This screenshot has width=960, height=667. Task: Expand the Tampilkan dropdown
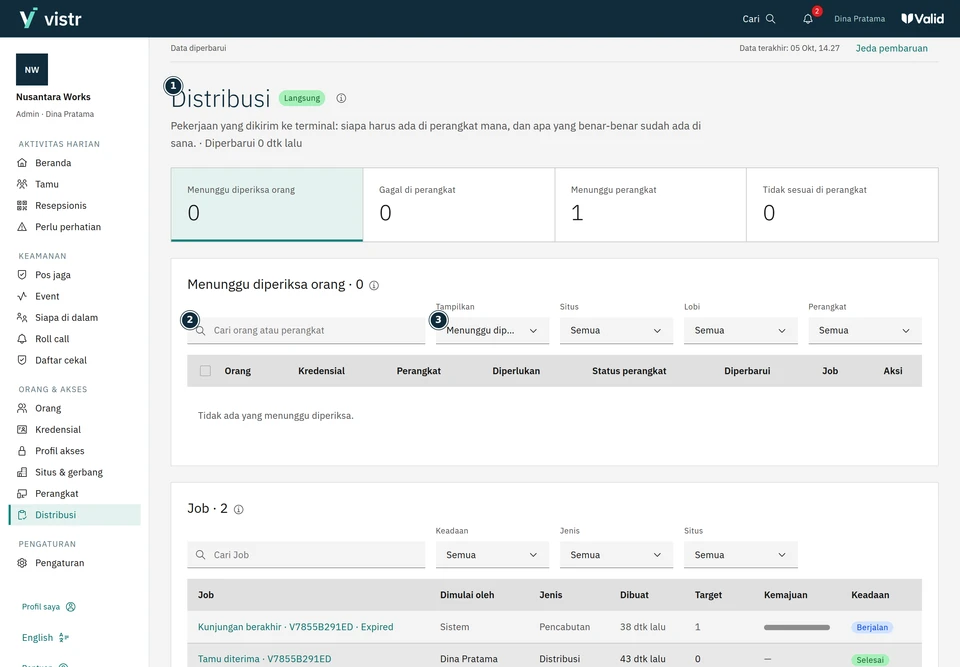coord(492,331)
